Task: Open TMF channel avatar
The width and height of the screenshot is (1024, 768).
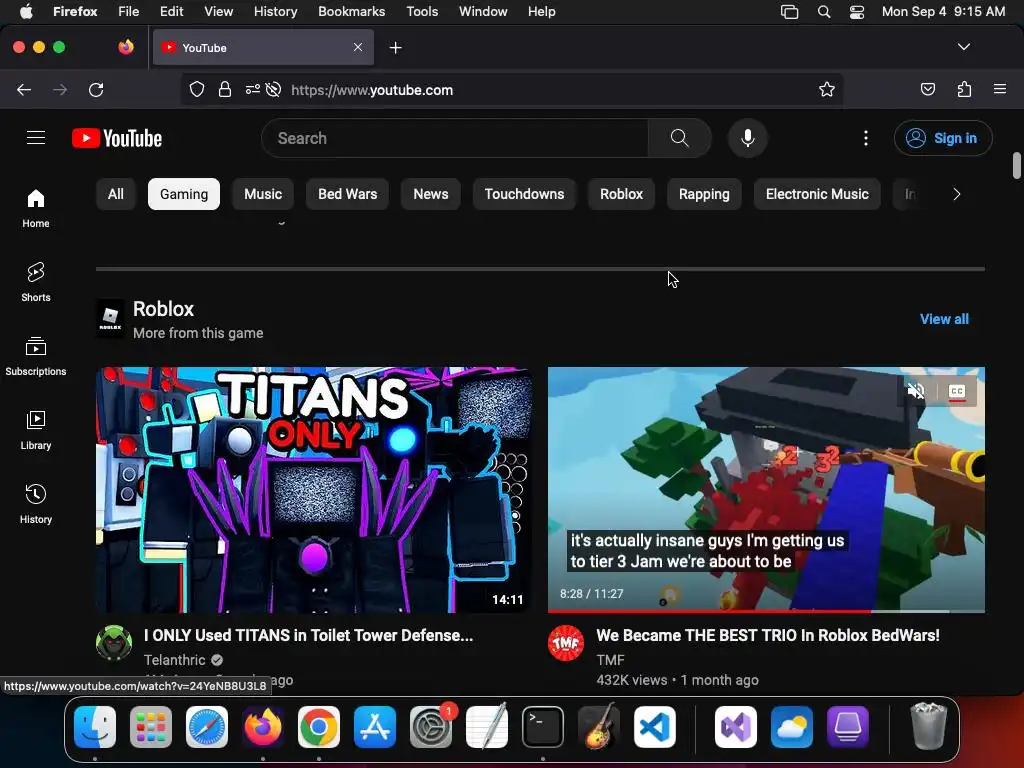Action: point(566,643)
